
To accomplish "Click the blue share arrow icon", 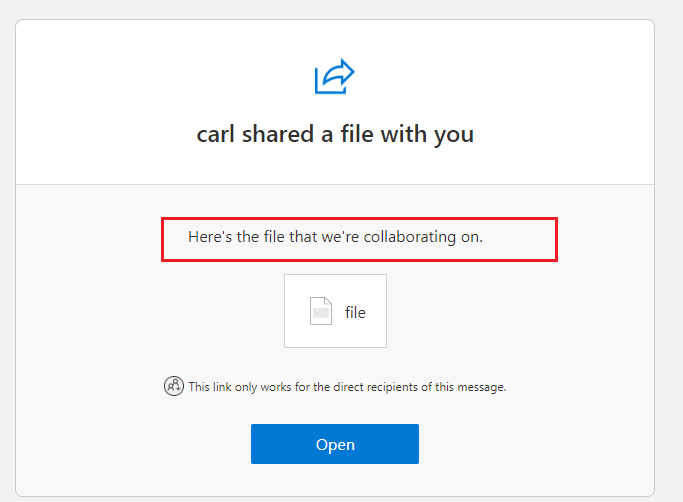I will 335,76.
